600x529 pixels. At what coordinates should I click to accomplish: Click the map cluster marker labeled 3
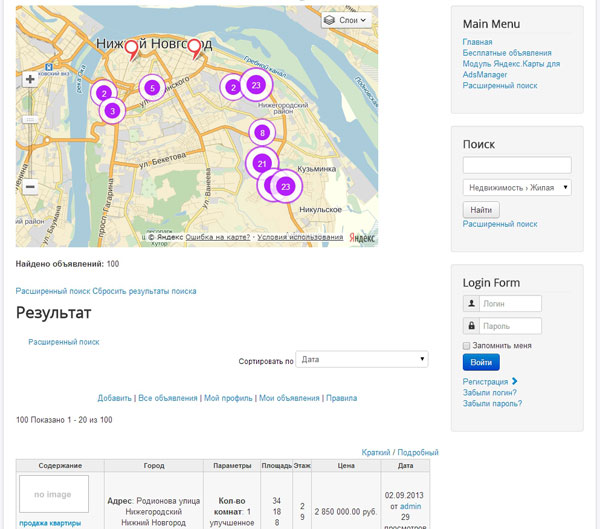[x=112, y=110]
